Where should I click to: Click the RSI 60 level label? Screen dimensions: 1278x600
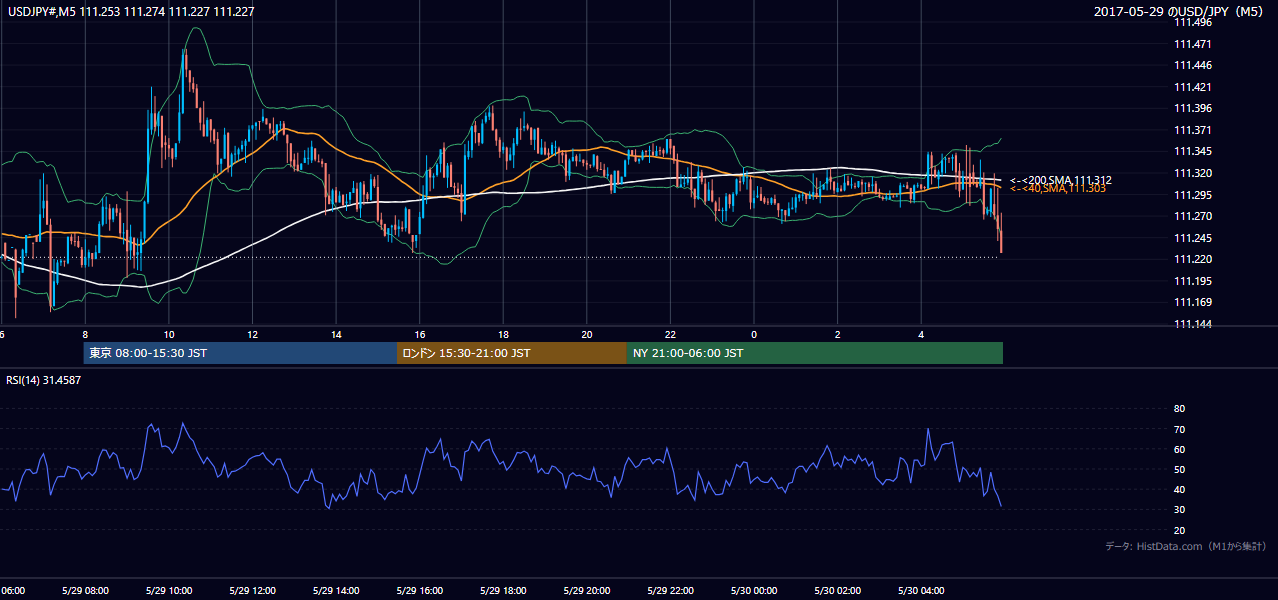1179,449
